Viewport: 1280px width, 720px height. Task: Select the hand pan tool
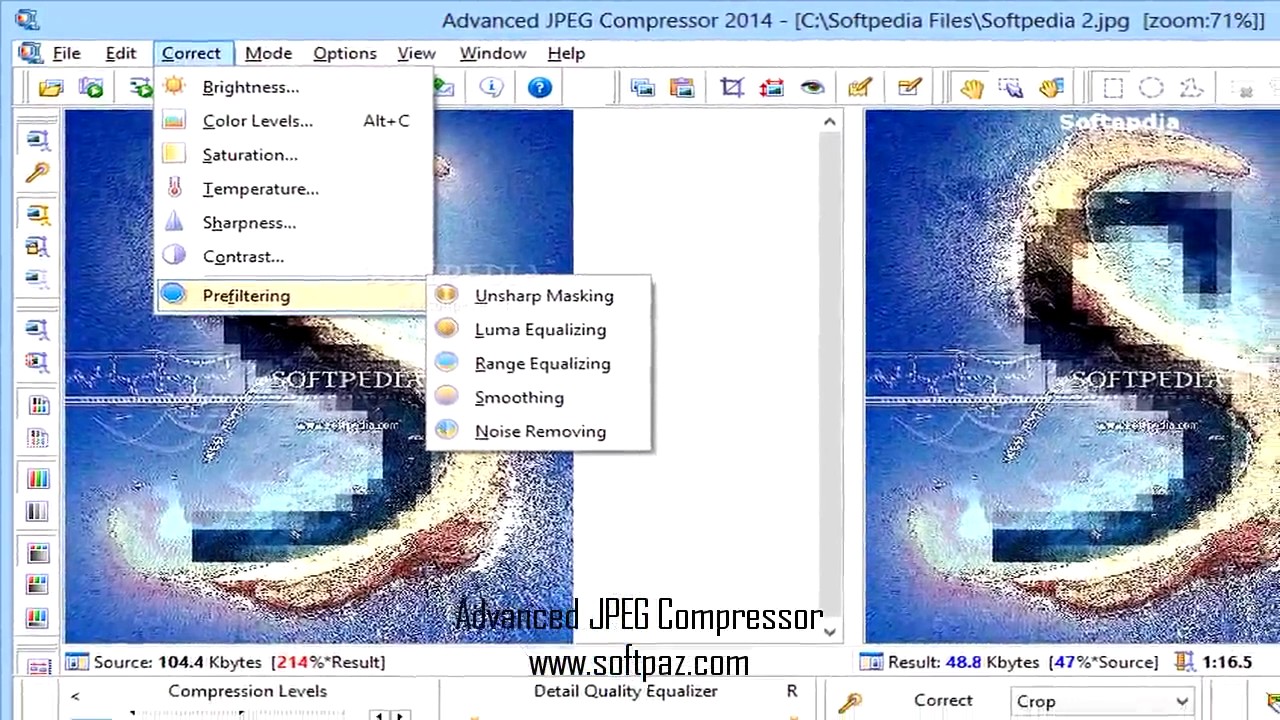tap(971, 88)
